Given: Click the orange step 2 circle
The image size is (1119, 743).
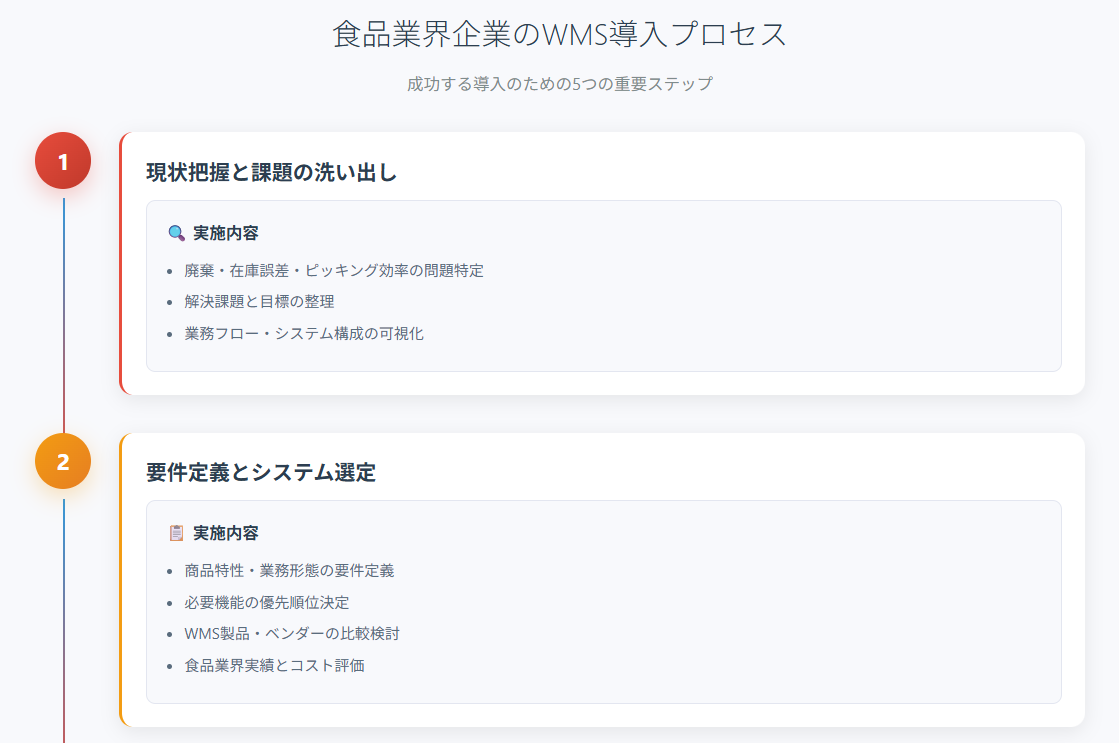Looking at the screenshot, I should (63, 461).
